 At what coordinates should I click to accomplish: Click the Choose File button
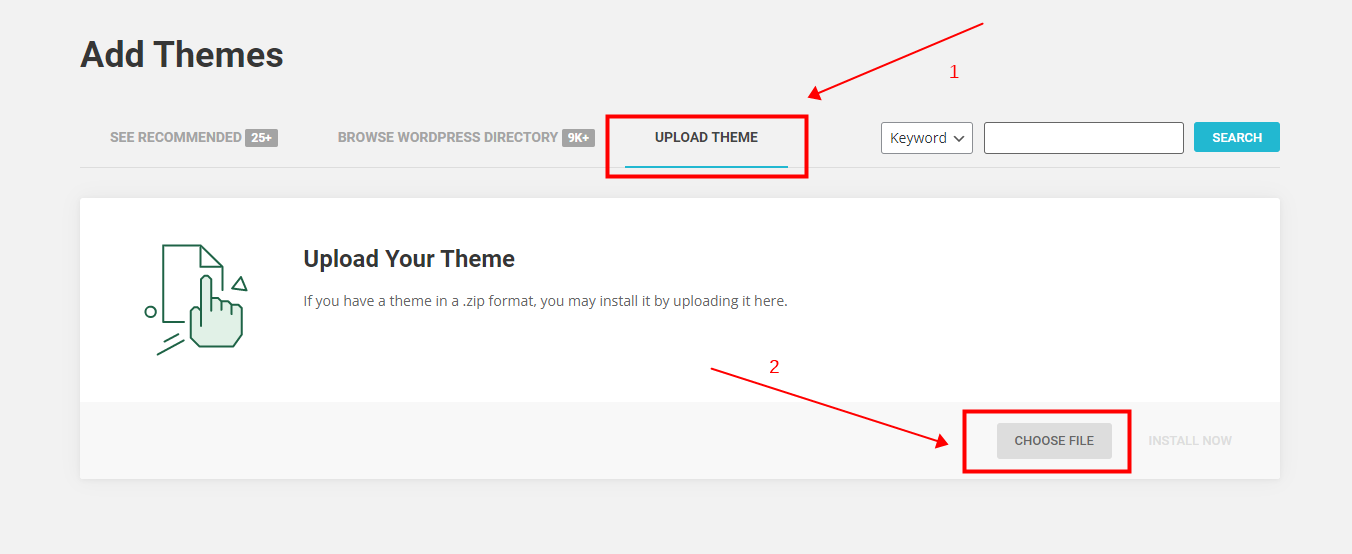click(x=1054, y=440)
